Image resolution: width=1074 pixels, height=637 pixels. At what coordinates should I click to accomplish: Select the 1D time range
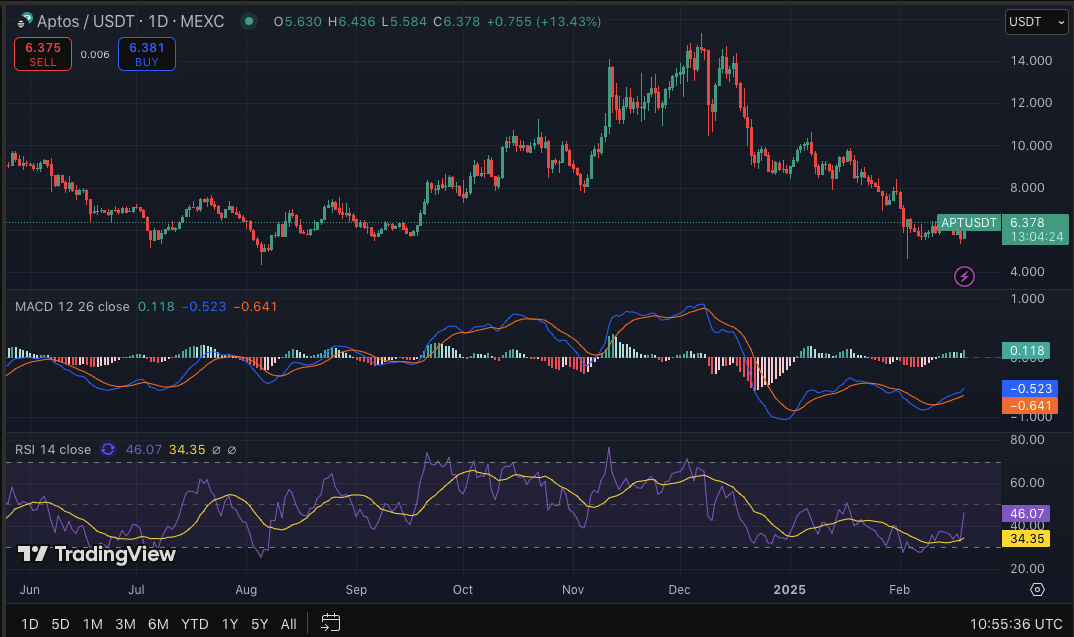(30, 624)
